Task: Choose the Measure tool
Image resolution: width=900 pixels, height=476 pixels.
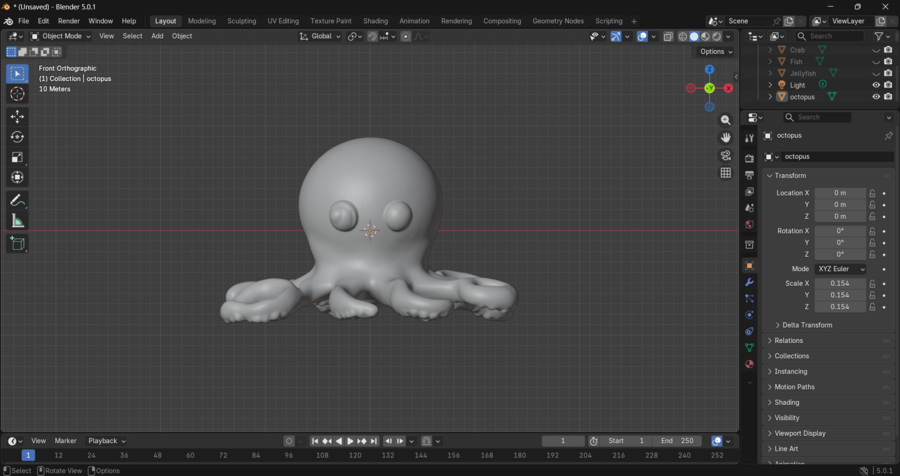Action: (17, 221)
